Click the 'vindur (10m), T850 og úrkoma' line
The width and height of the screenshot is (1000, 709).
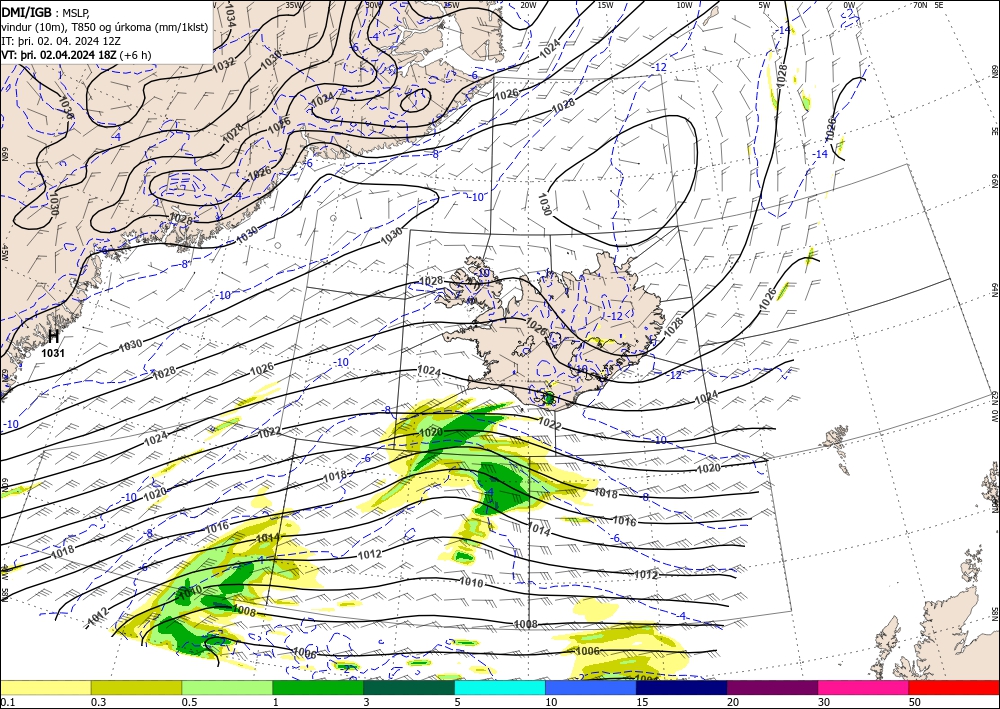[105, 26]
